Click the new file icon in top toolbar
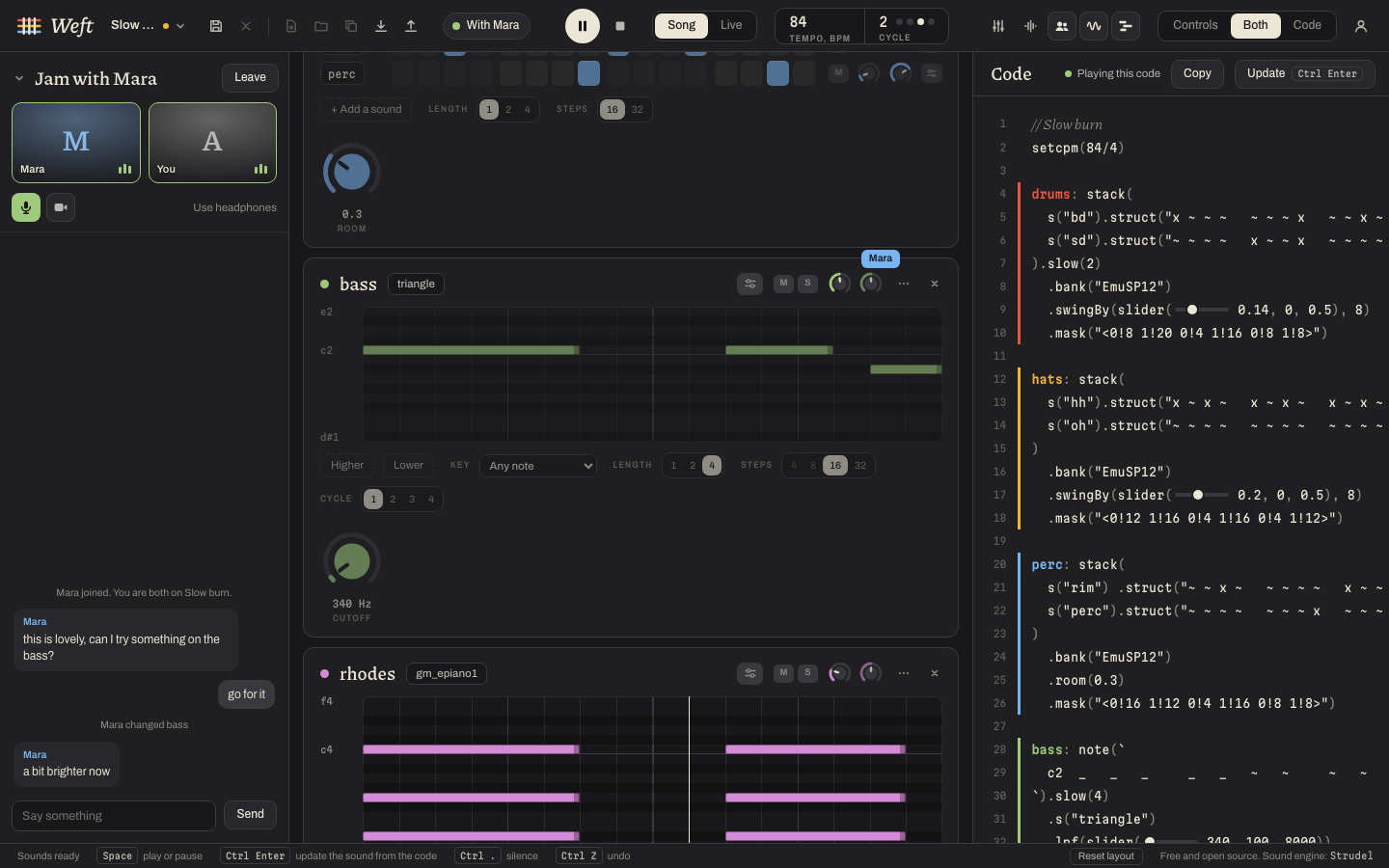Viewport: 1389px width, 868px height. pos(291,26)
